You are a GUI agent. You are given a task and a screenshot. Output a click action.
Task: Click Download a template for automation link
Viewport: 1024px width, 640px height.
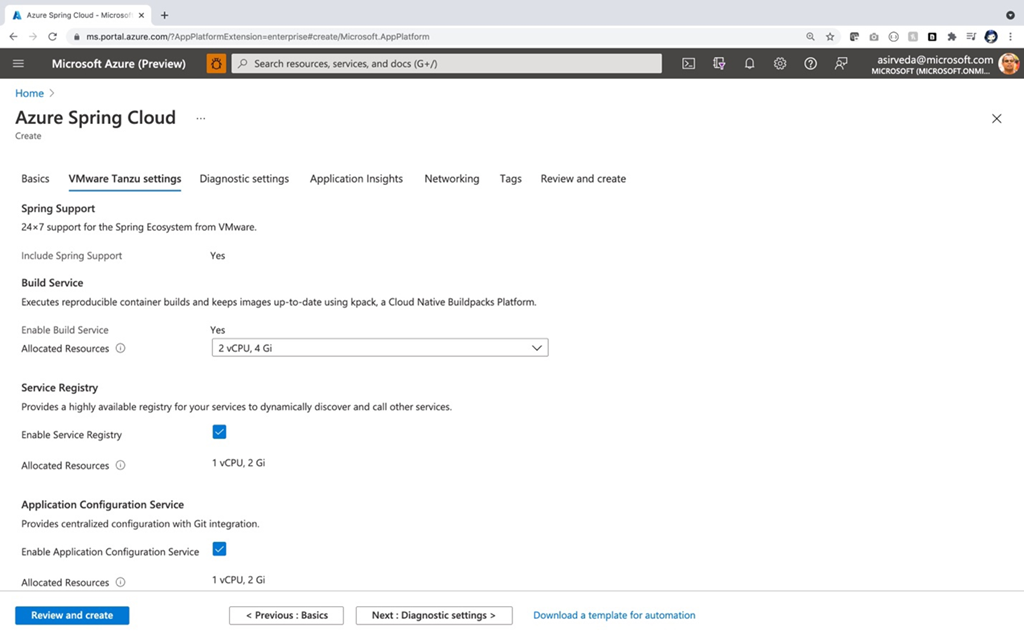[614, 615]
